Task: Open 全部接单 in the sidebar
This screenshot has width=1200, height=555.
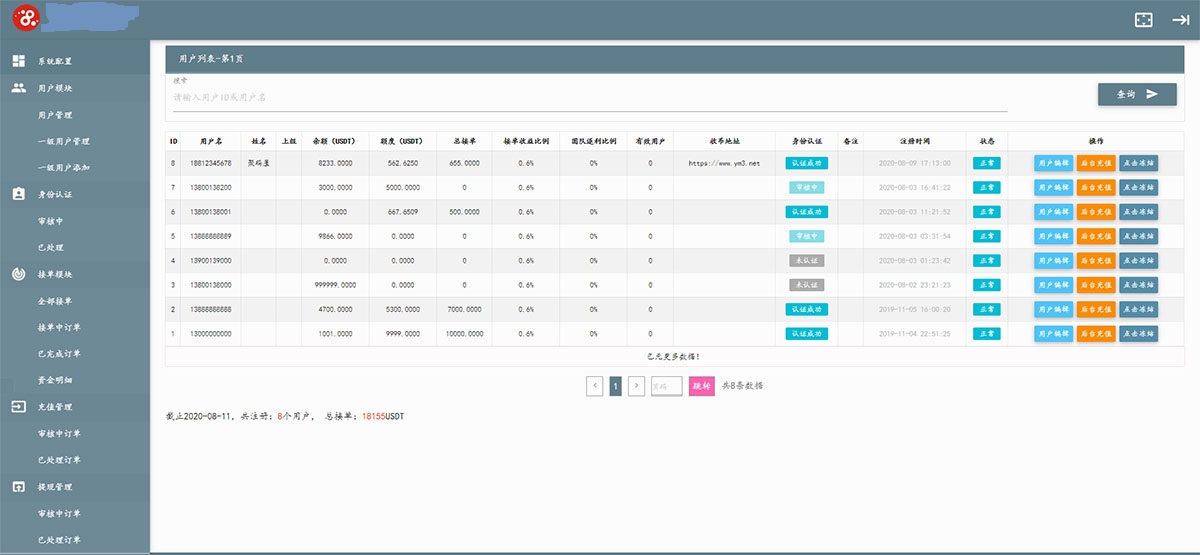Action: [55, 301]
